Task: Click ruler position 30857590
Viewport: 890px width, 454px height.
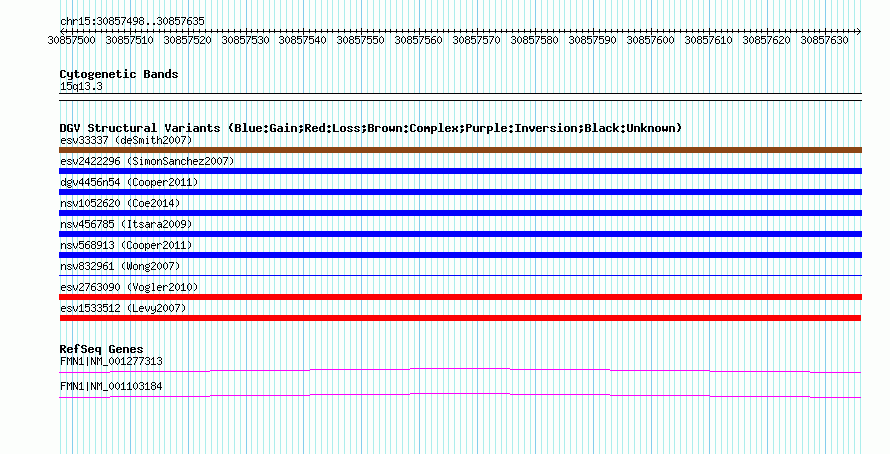Action: [592, 40]
